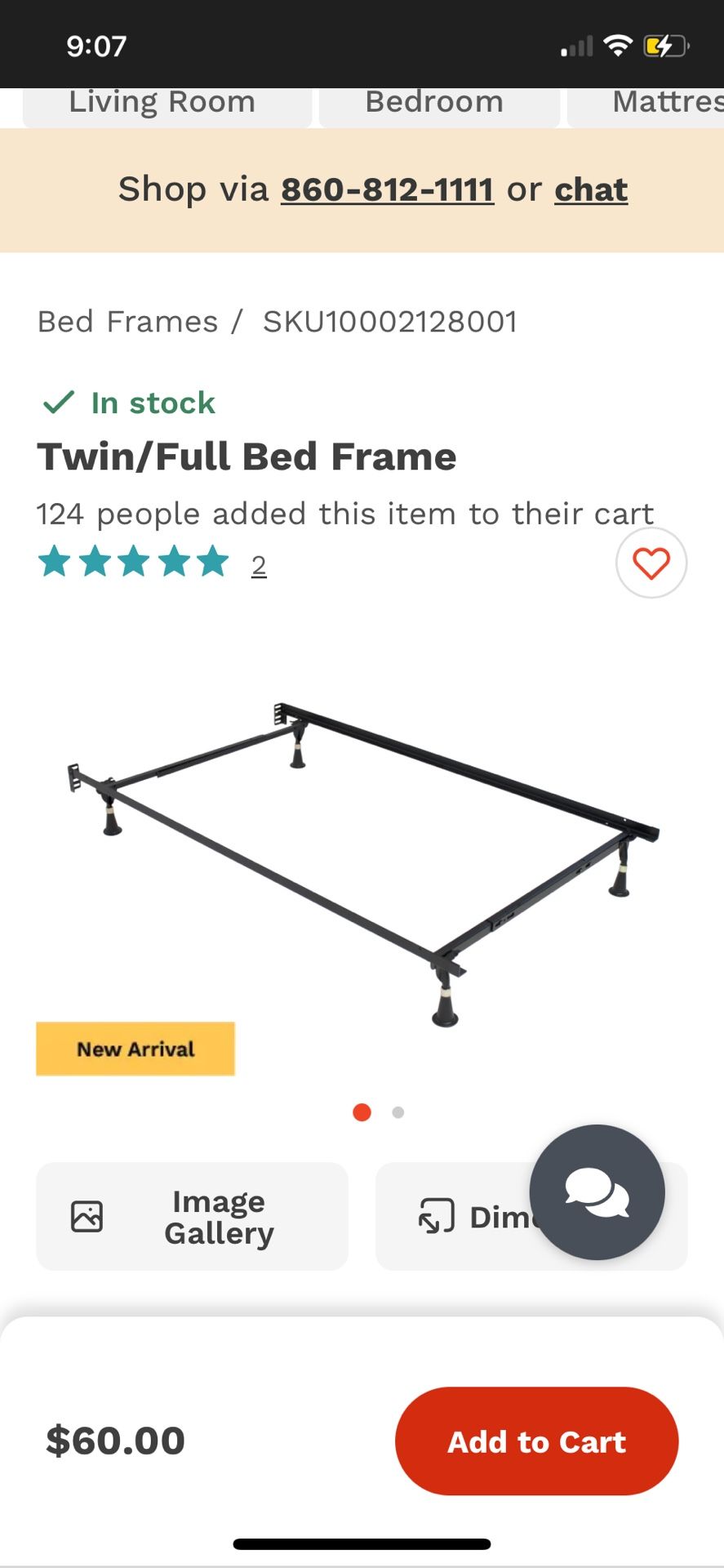Switch to the Bedroom category tab
724x1568 pixels.
point(433,101)
